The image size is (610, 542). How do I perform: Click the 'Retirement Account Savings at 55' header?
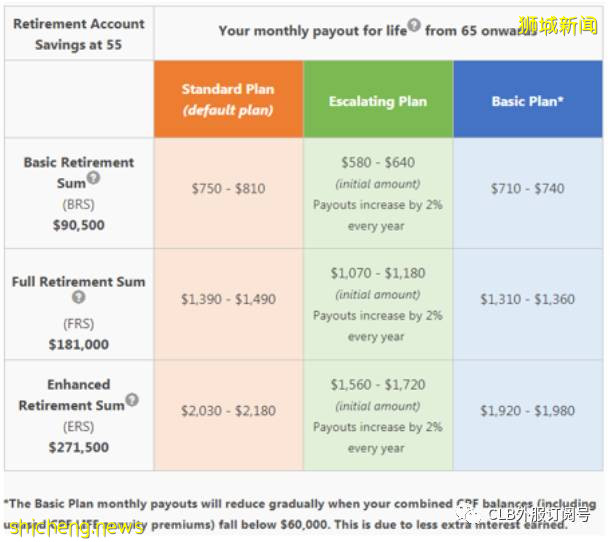79,33
